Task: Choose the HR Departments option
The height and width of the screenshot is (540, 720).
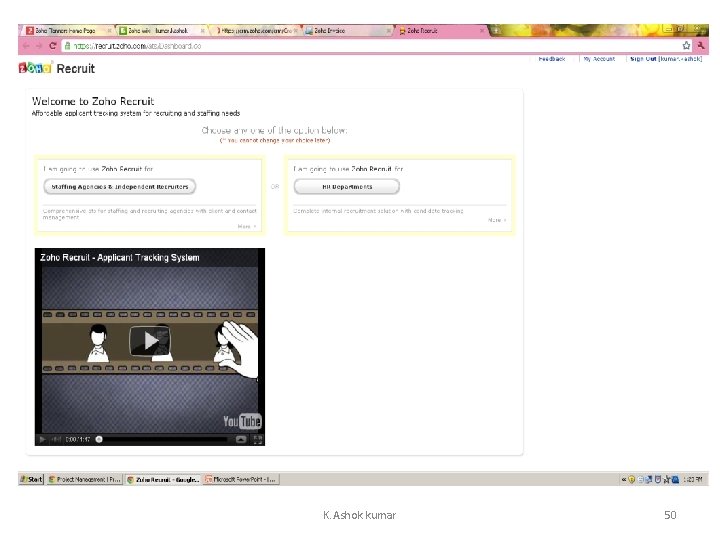Action: pos(347,187)
